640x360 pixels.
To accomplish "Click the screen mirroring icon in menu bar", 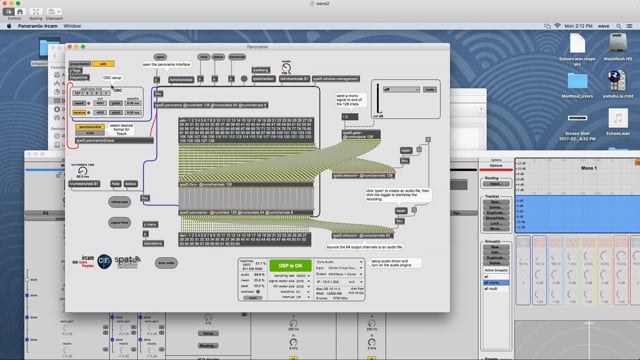I will tap(547, 26).
